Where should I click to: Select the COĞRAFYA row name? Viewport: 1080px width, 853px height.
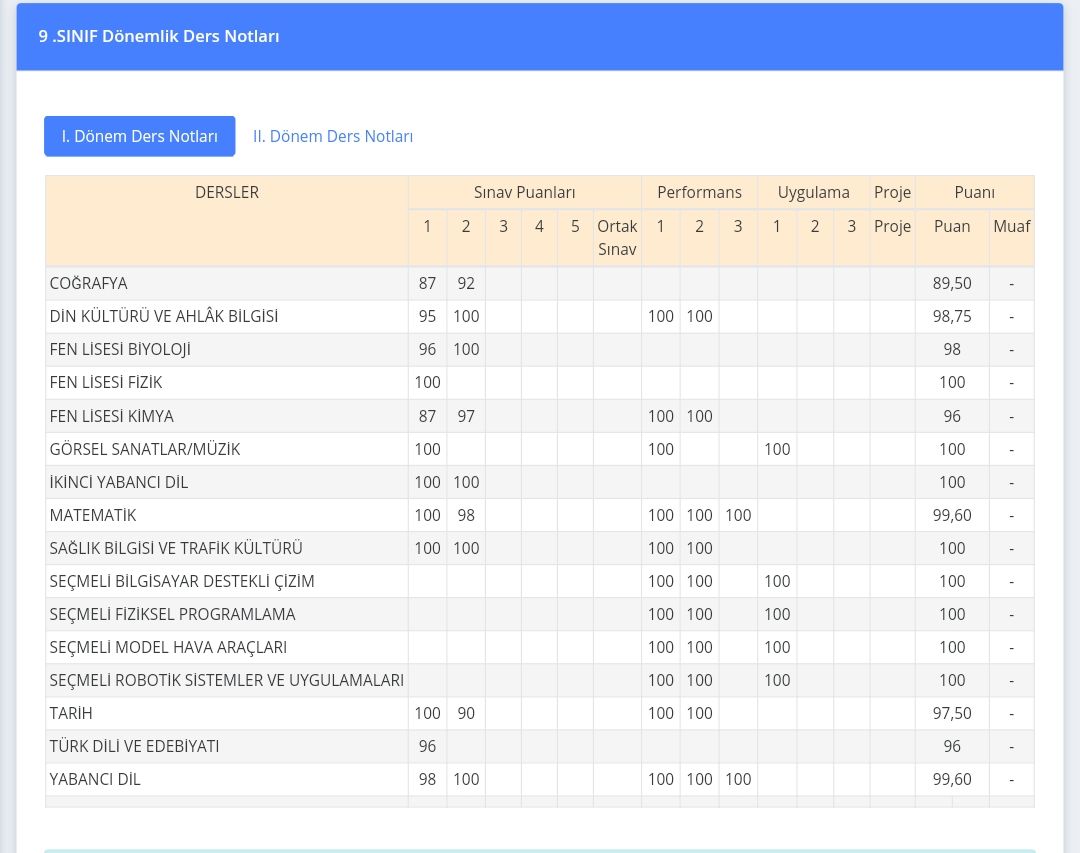click(x=88, y=283)
